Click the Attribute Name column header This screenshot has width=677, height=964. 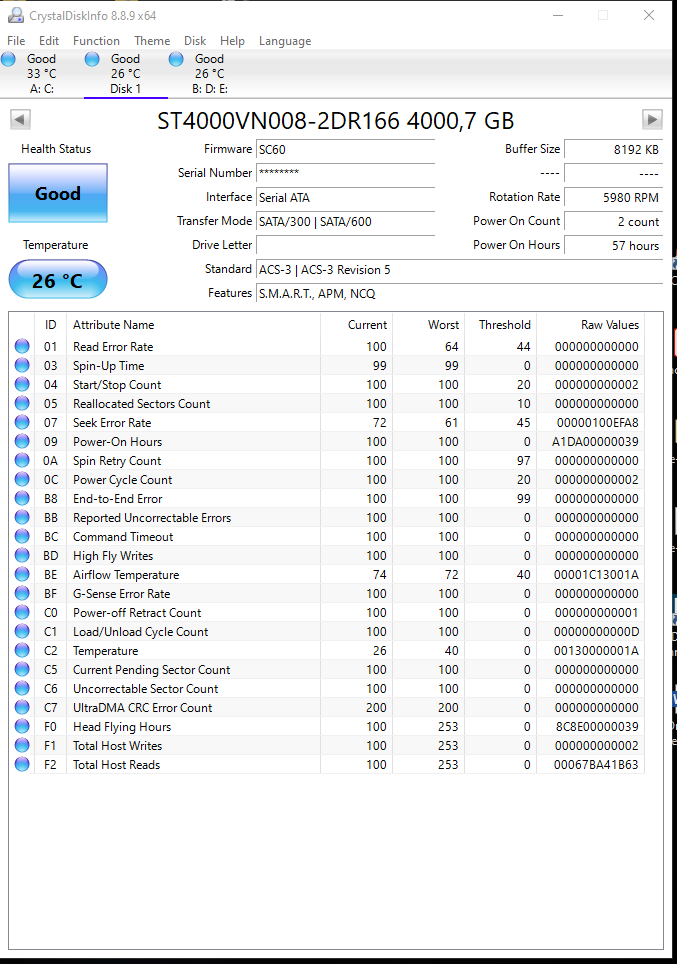pyautogui.click(x=193, y=325)
